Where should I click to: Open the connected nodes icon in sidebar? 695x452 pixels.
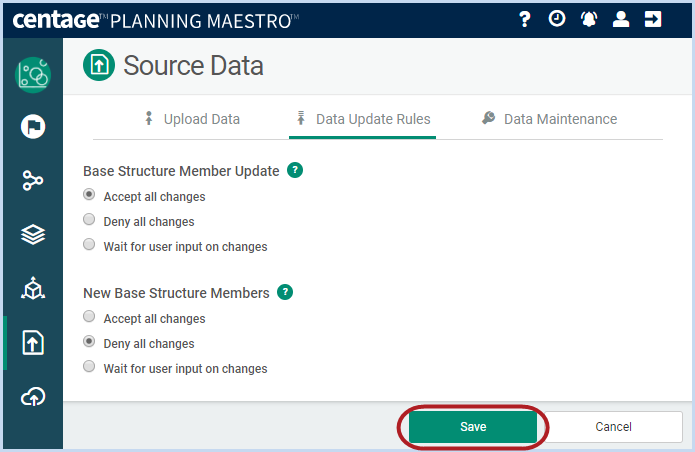tap(33, 180)
